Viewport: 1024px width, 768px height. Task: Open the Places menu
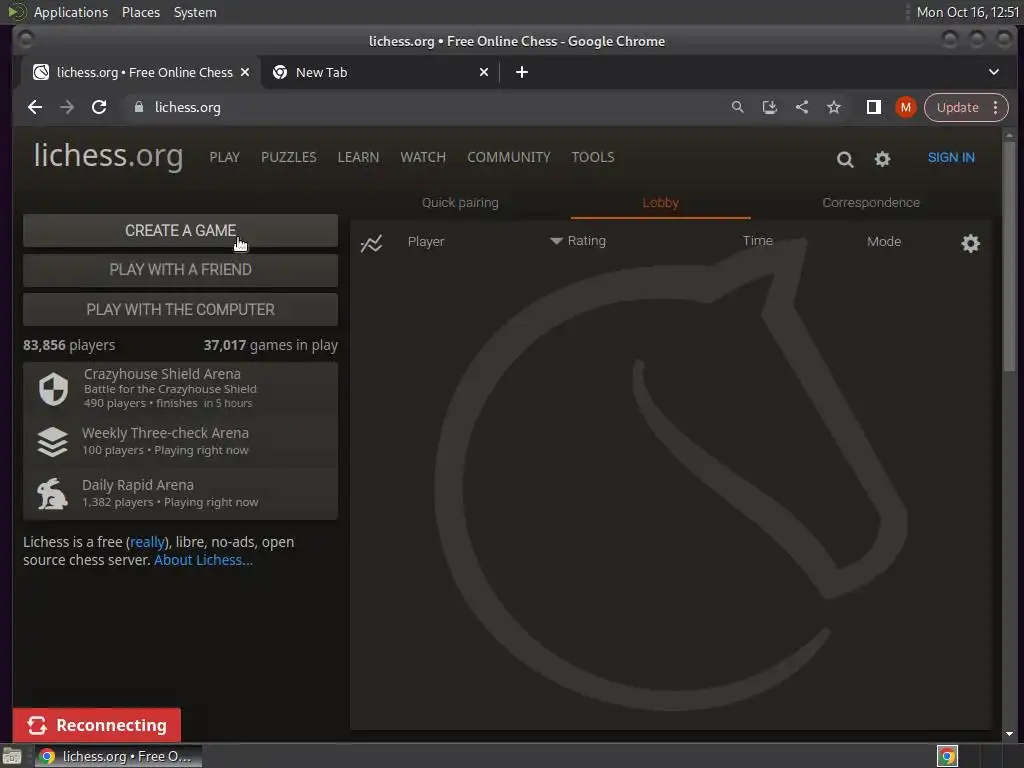pyautogui.click(x=140, y=12)
